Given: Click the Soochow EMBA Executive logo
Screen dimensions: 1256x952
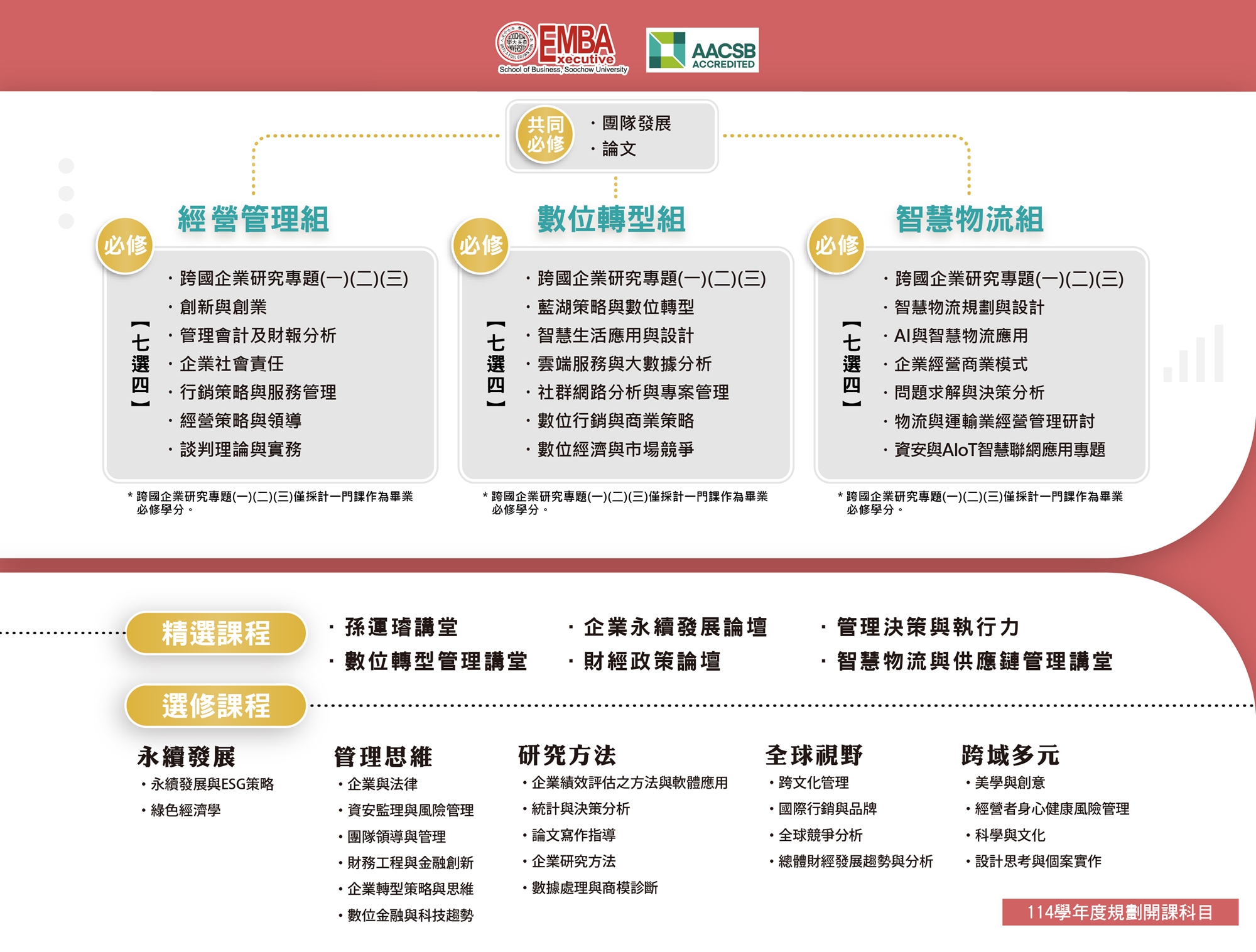Looking at the screenshot, I should coord(561,49).
